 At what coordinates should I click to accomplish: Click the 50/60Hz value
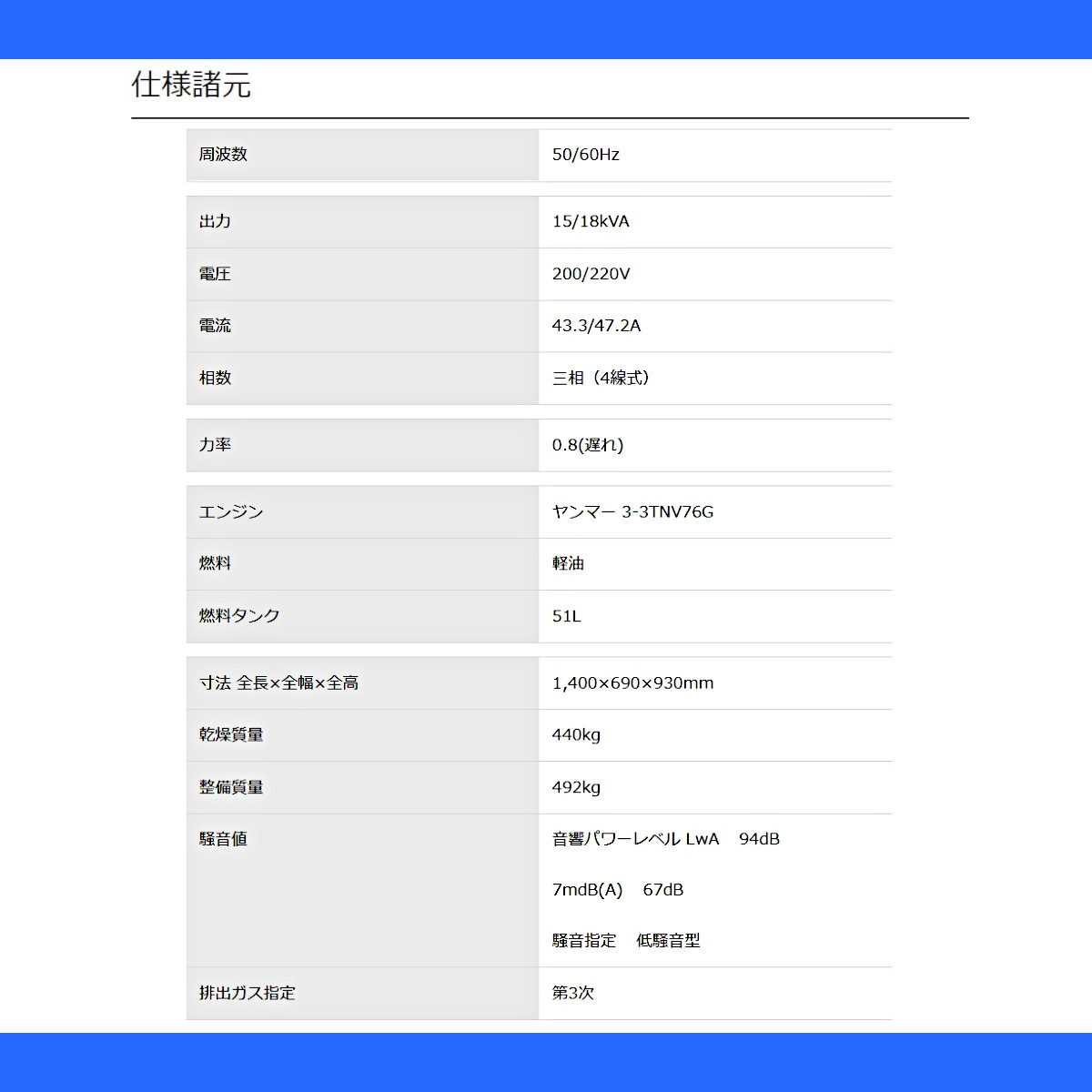pyautogui.click(x=586, y=155)
